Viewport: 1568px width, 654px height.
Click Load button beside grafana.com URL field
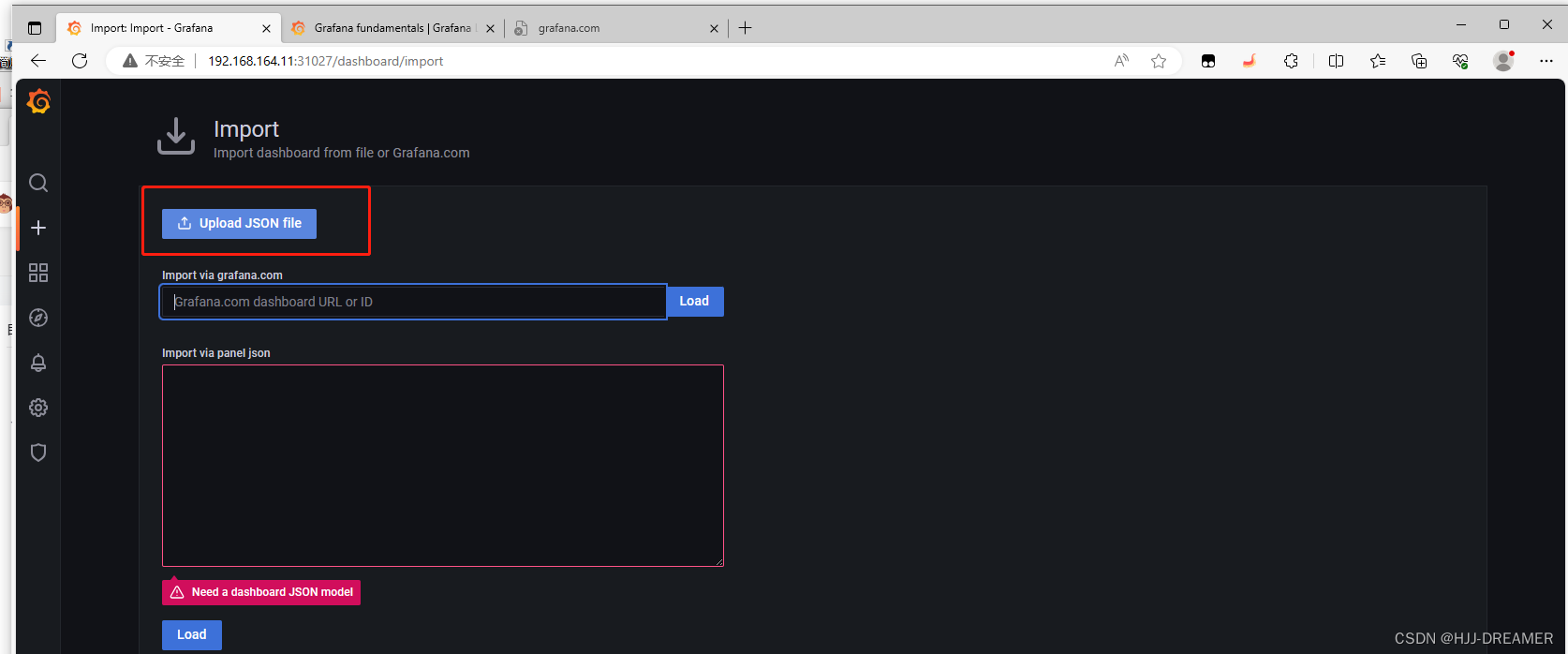(694, 301)
